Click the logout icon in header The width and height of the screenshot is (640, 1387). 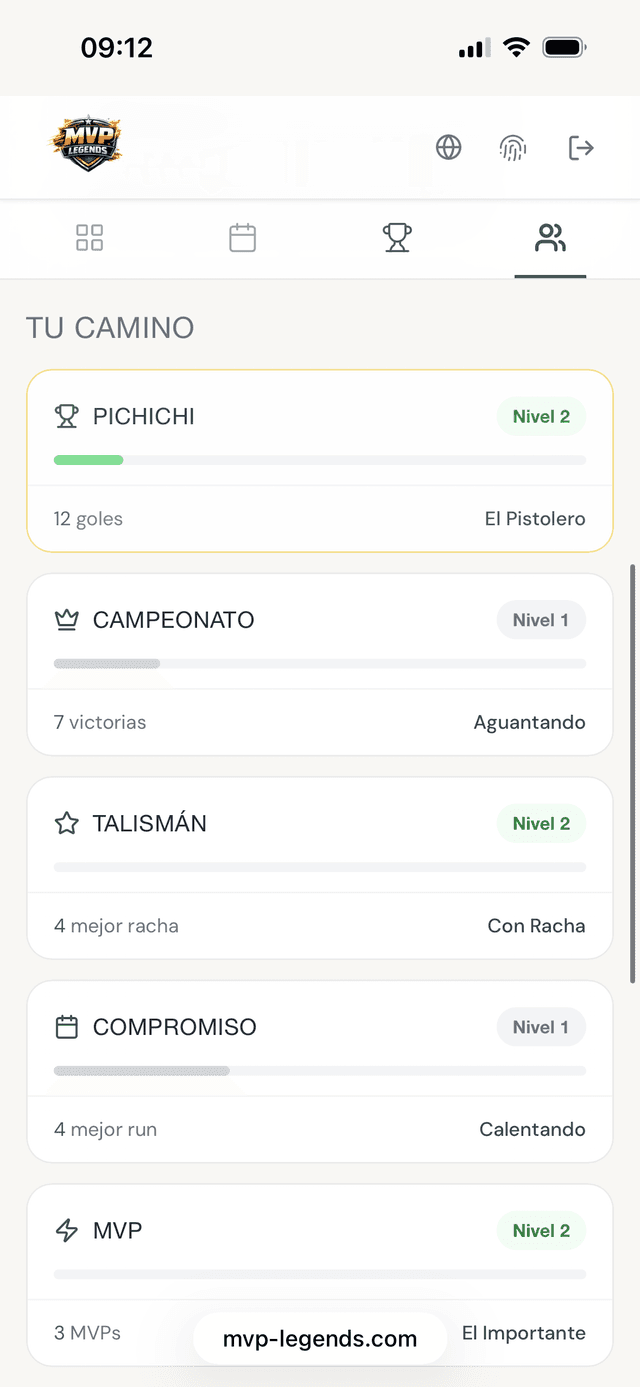click(x=580, y=148)
